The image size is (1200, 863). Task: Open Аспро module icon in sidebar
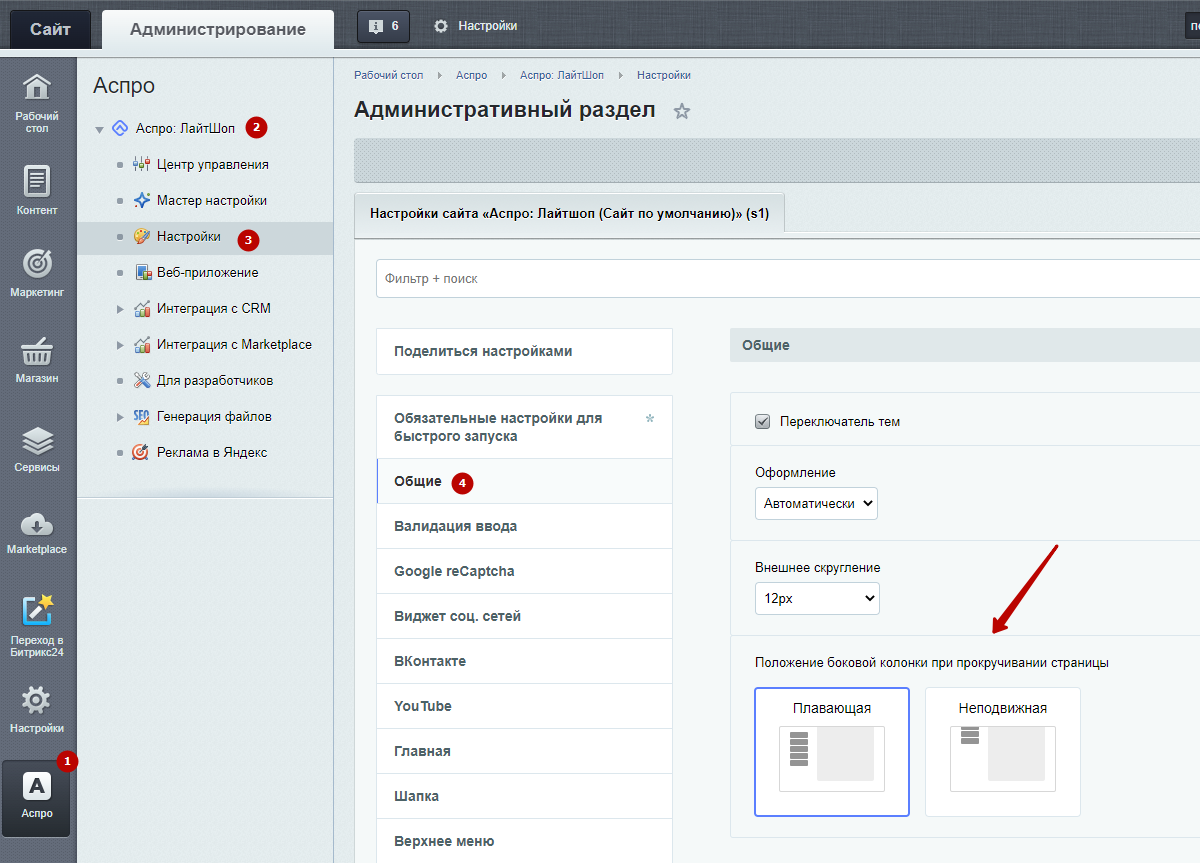coord(37,786)
